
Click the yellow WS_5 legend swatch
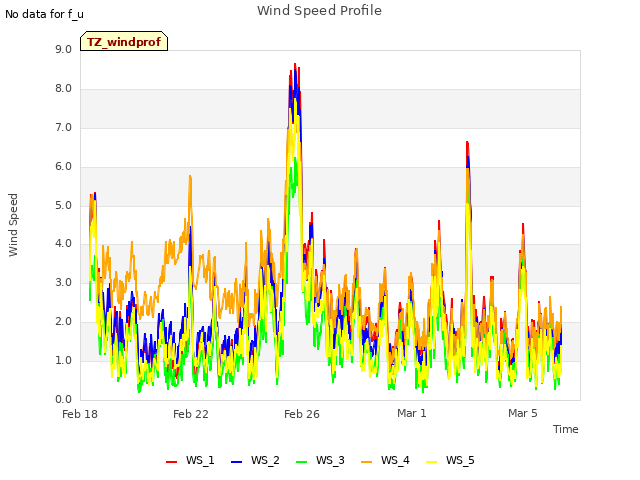[x=431, y=462]
